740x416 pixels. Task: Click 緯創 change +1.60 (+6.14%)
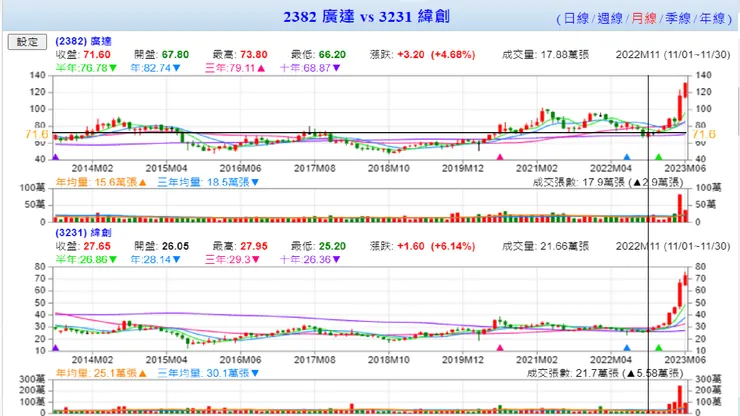tap(436, 246)
